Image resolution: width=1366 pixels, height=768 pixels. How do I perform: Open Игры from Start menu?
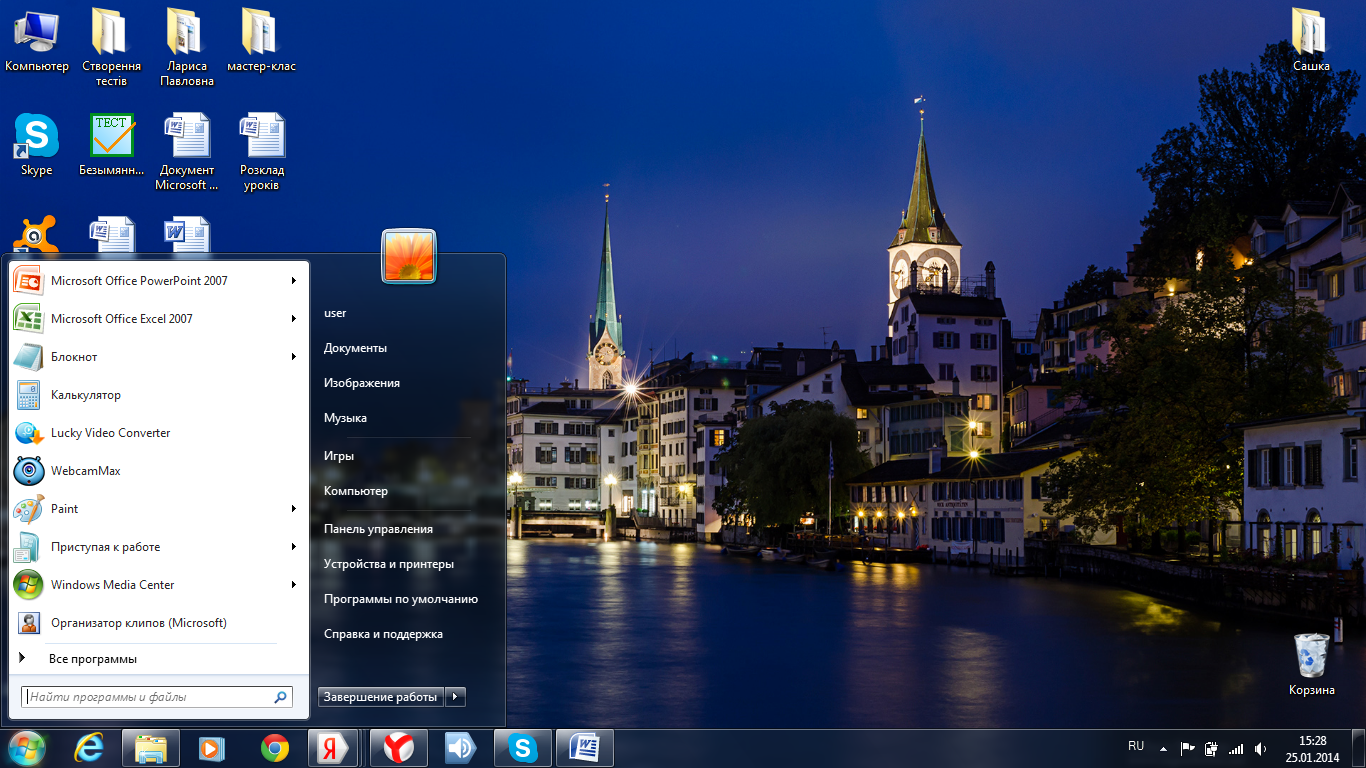(338, 456)
